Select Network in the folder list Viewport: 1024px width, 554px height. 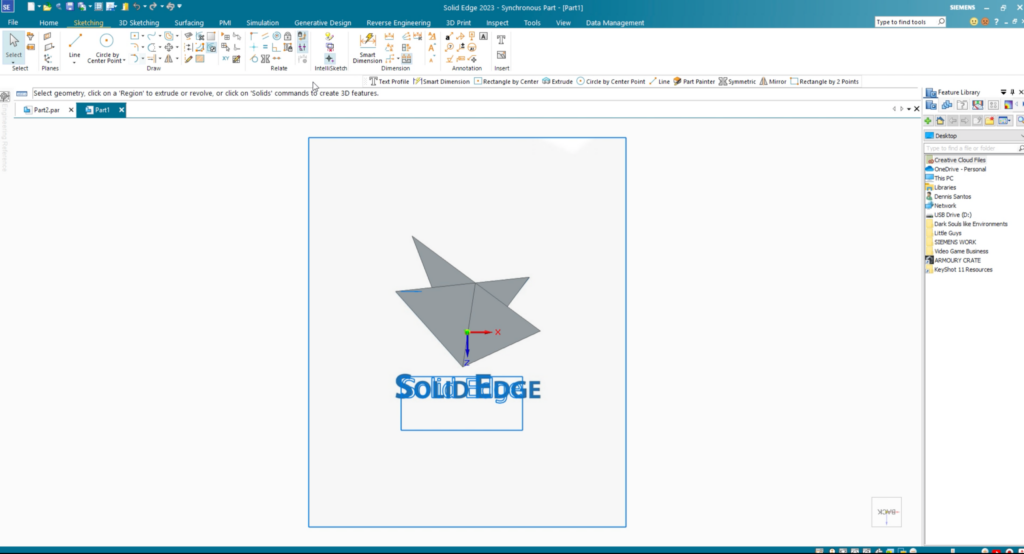click(940, 206)
